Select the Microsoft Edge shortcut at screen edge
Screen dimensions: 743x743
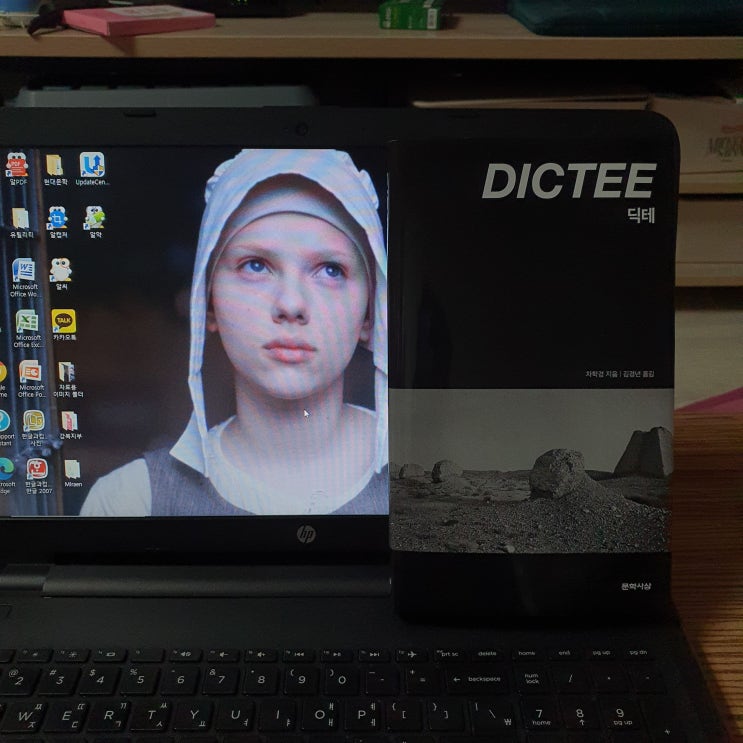pyautogui.click(x=7, y=476)
